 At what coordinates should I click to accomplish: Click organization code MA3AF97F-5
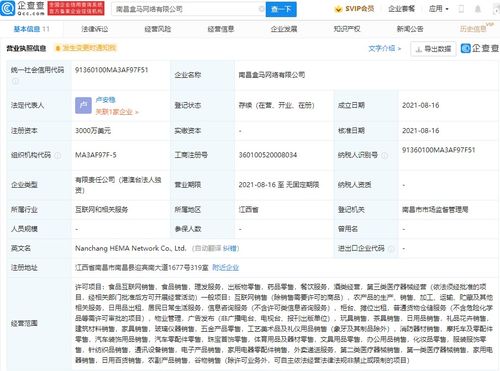tap(96, 155)
